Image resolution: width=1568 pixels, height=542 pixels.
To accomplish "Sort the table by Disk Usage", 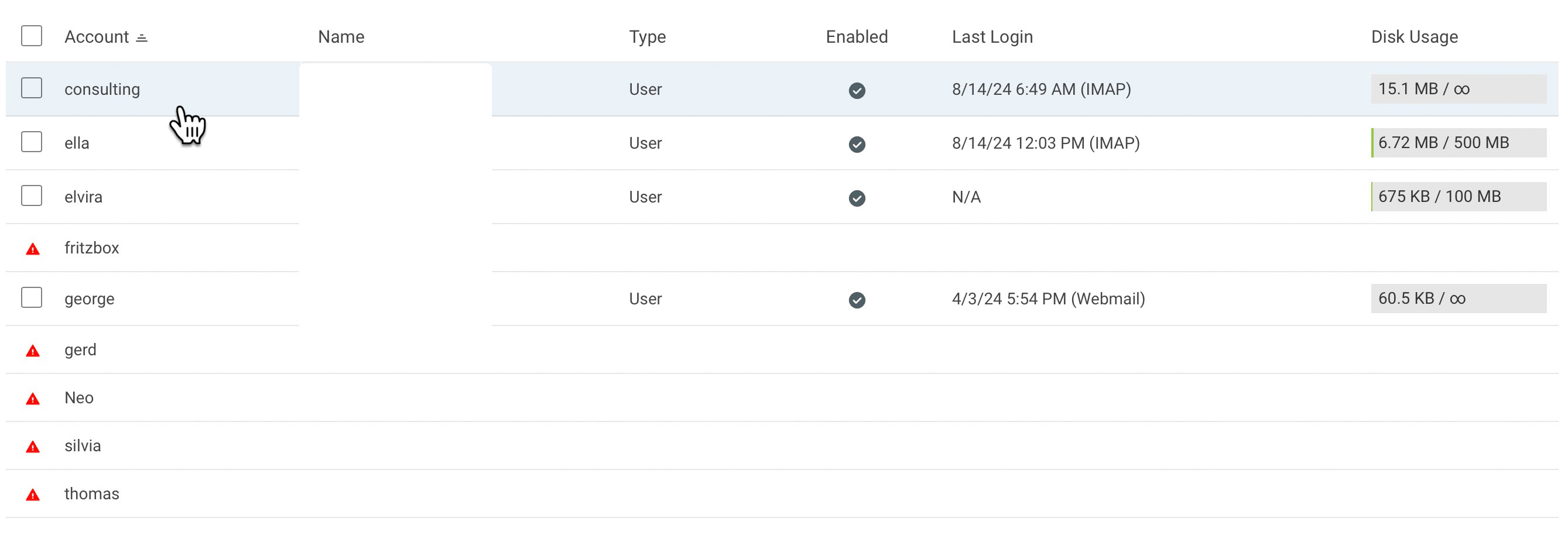I will [x=1413, y=37].
